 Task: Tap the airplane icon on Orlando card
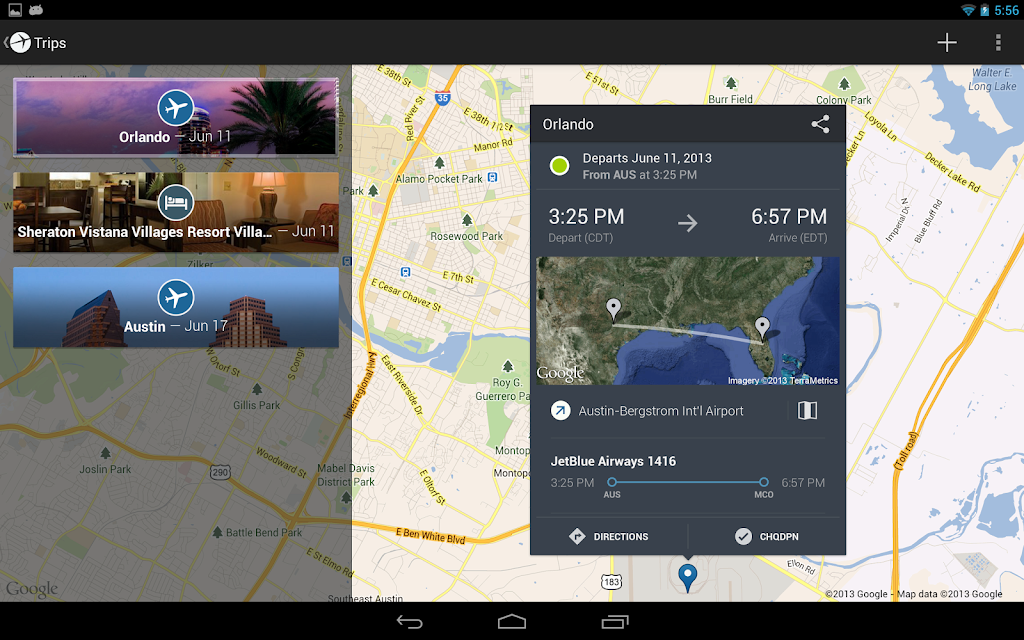point(176,108)
